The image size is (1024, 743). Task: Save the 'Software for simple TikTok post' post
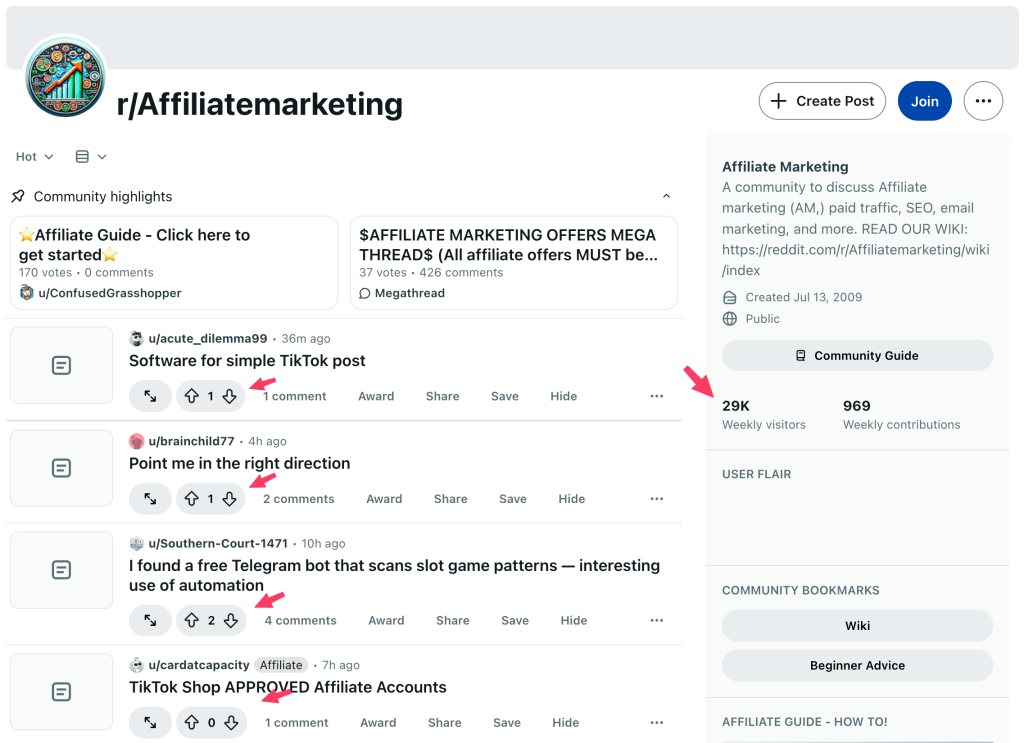pos(505,396)
